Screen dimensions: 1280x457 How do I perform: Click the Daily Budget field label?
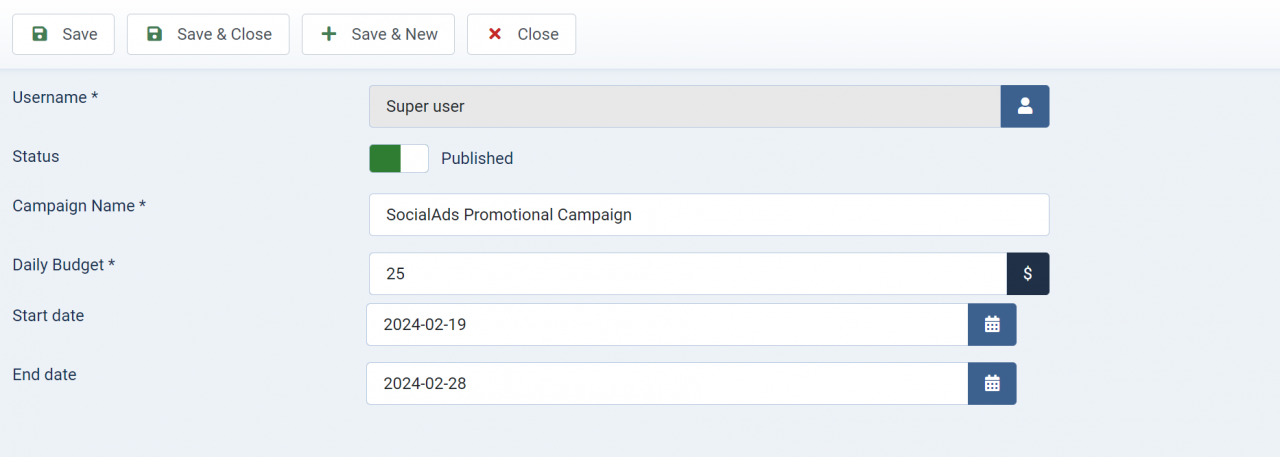64,265
